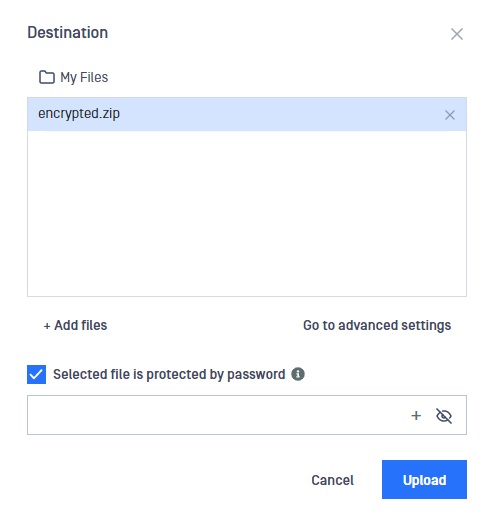494x517 pixels.
Task: Click the plus sign before Add files
Action: 47,326
